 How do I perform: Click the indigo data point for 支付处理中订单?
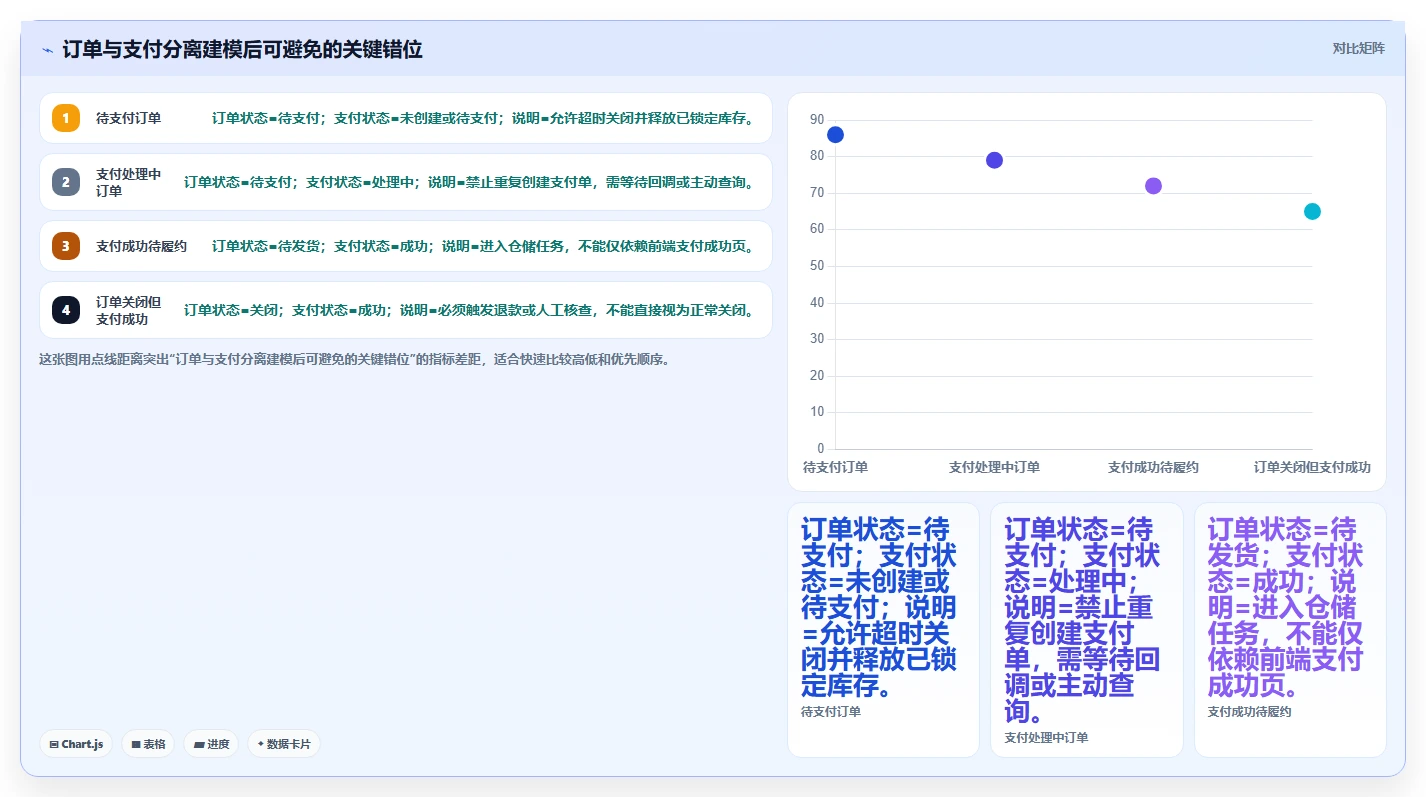(x=994, y=160)
